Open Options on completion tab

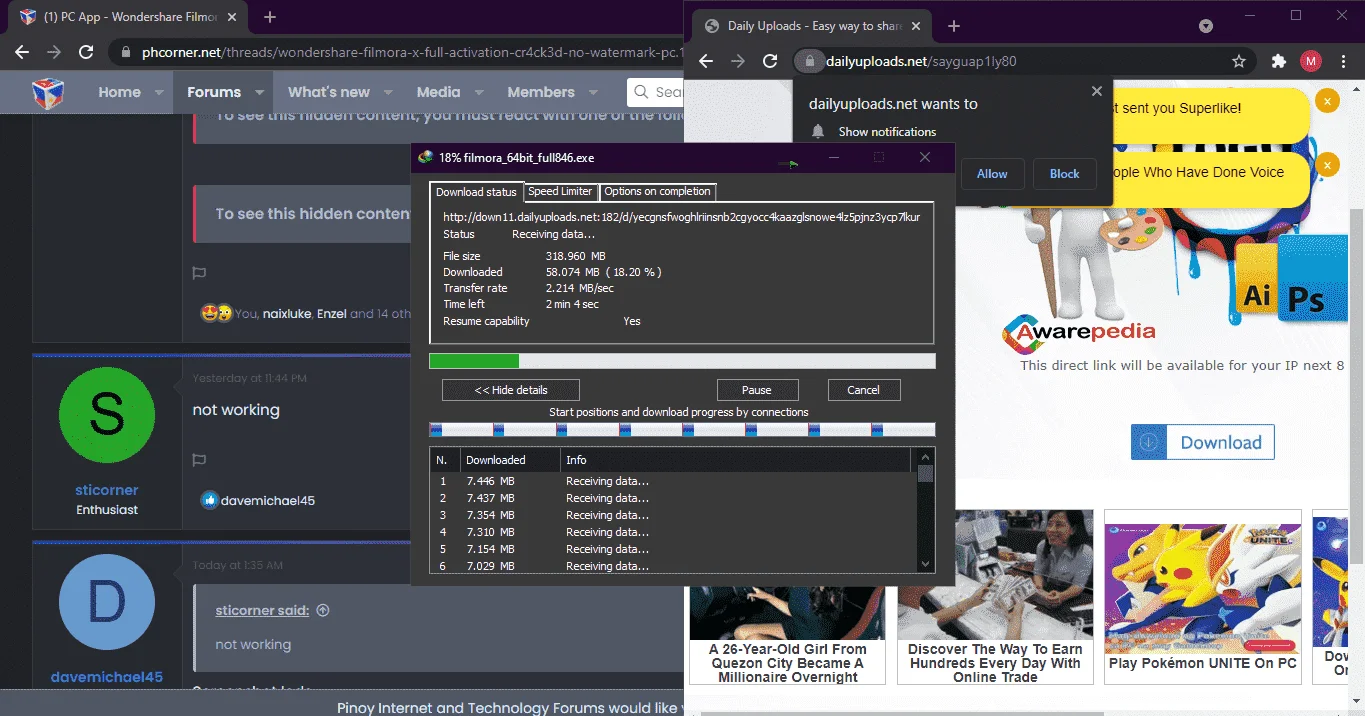657,191
